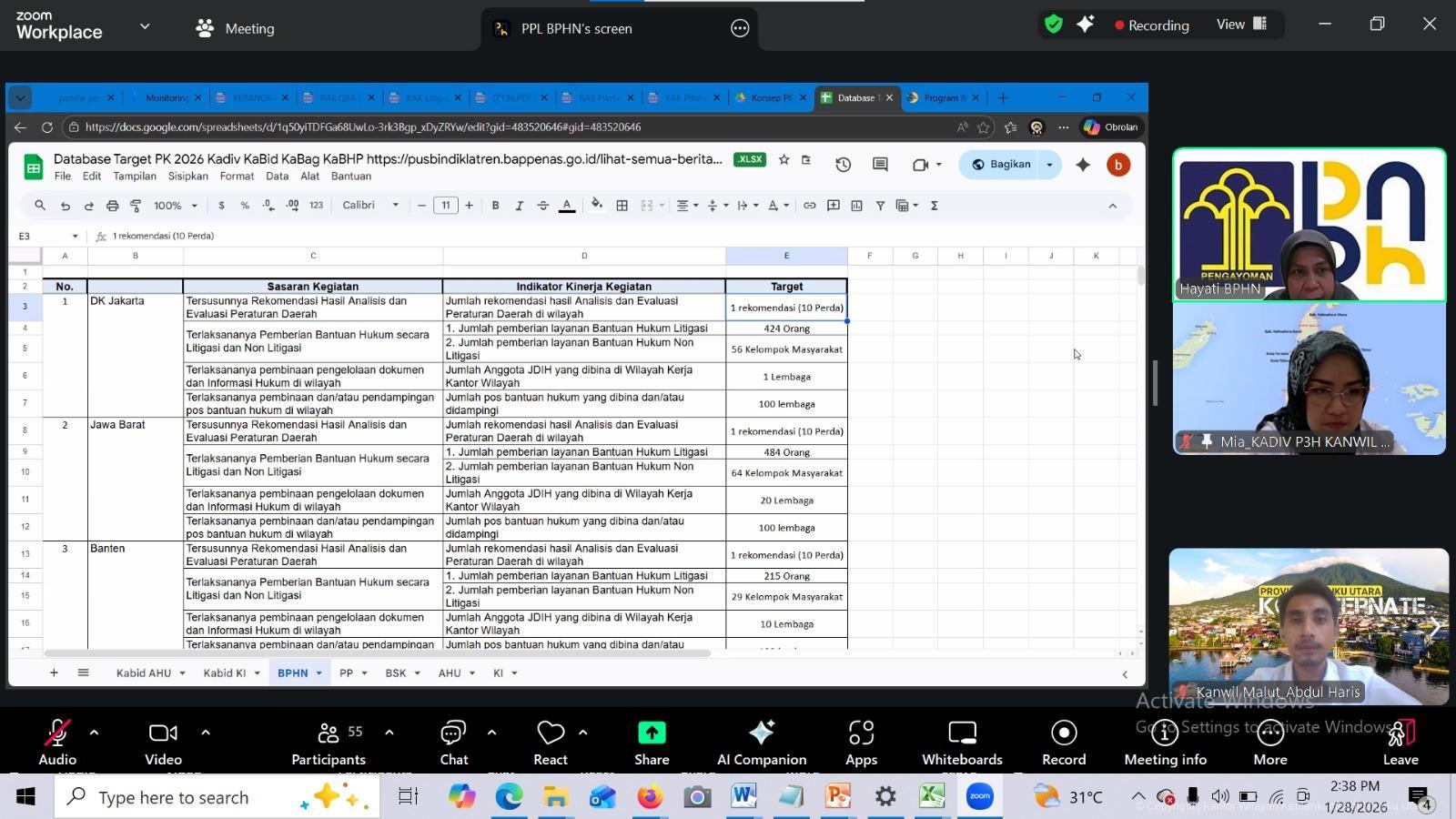Open the Chat panel
The height and width of the screenshot is (819, 1456).
pyautogui.click(x=453, y=733)
